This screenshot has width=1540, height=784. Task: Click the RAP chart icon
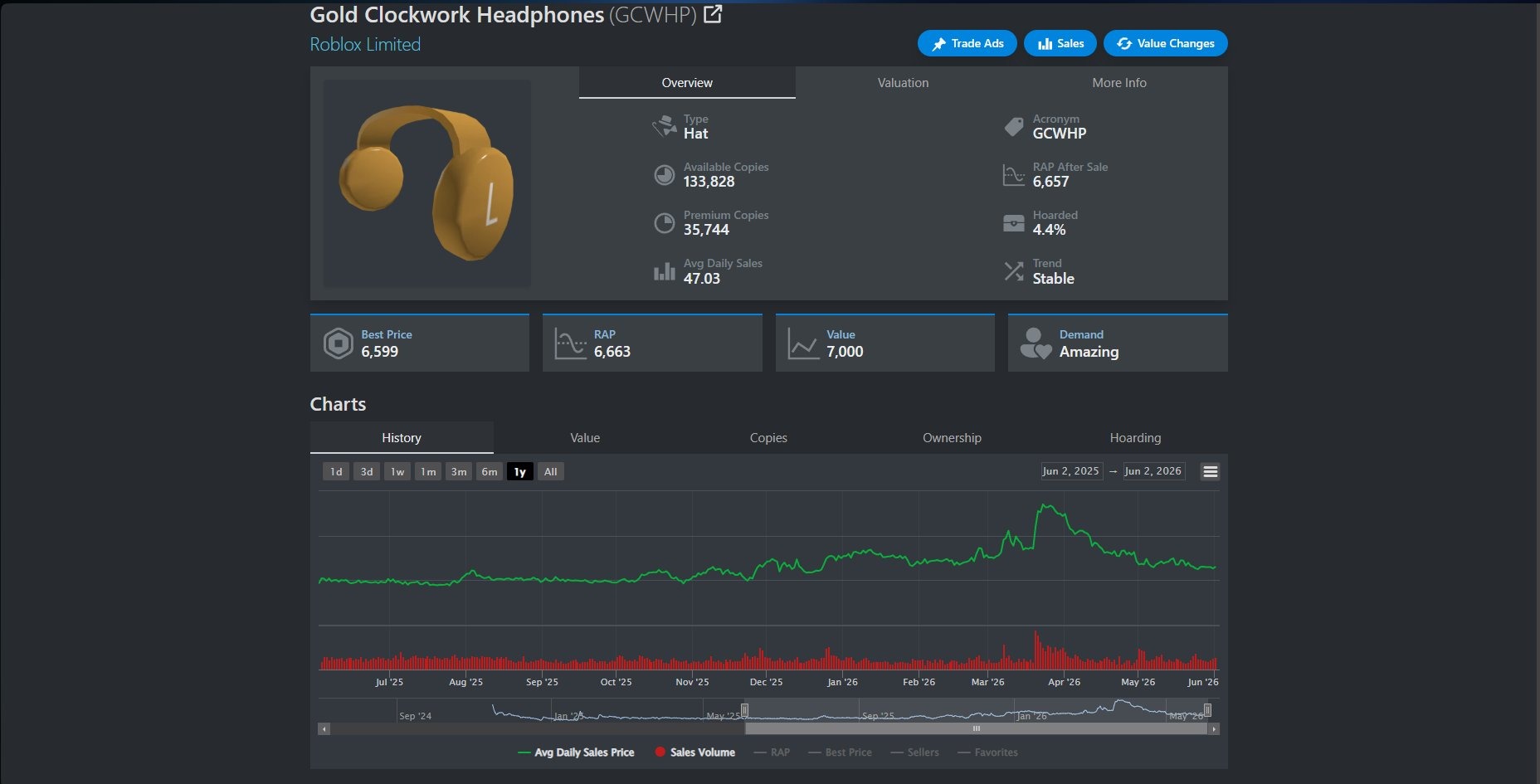coord(570,343)
